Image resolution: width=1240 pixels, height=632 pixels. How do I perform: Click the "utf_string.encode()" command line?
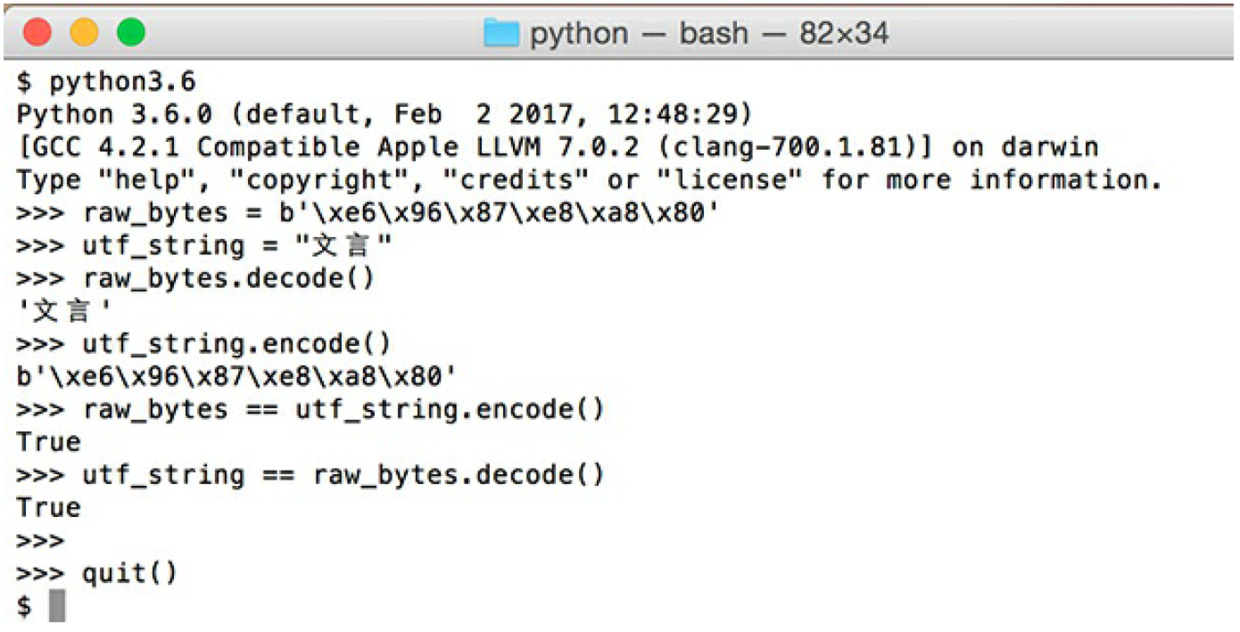204,344
